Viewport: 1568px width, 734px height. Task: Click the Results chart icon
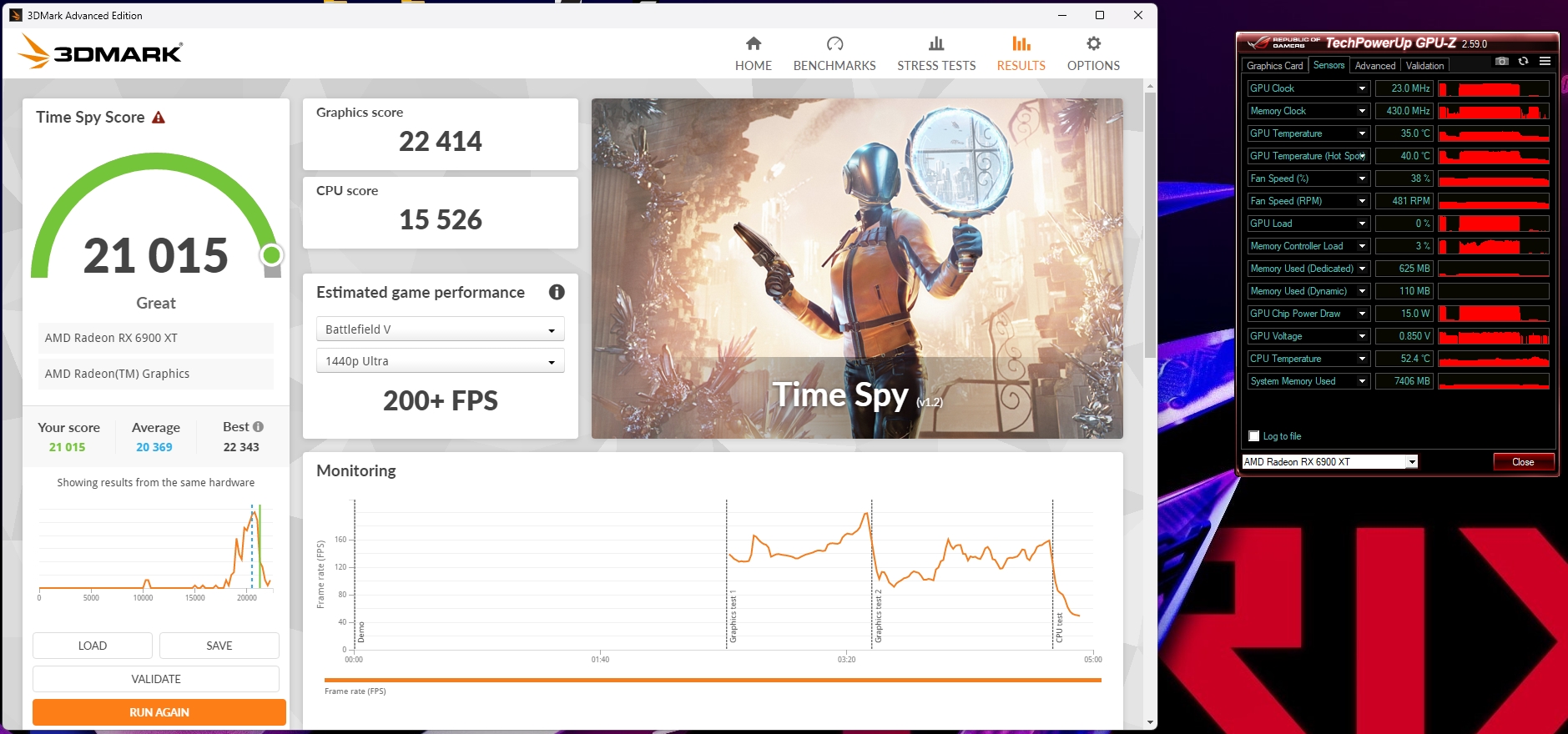click(x=1021, y=43)
